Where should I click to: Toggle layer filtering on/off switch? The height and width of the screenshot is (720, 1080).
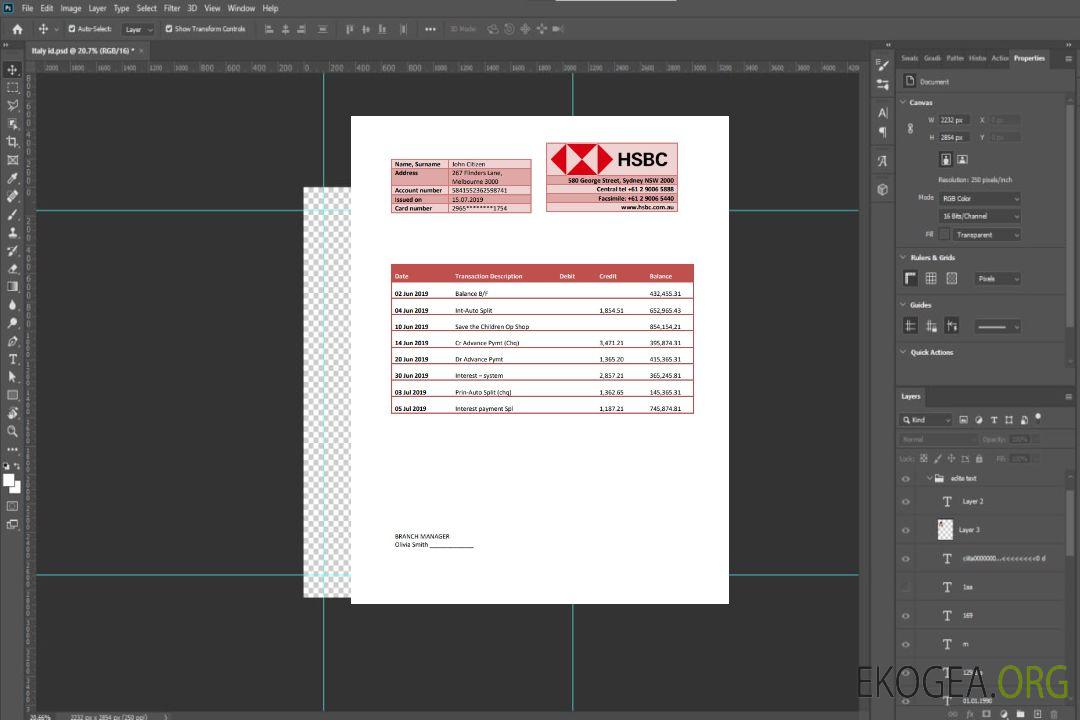click(x=1038, y=418)
